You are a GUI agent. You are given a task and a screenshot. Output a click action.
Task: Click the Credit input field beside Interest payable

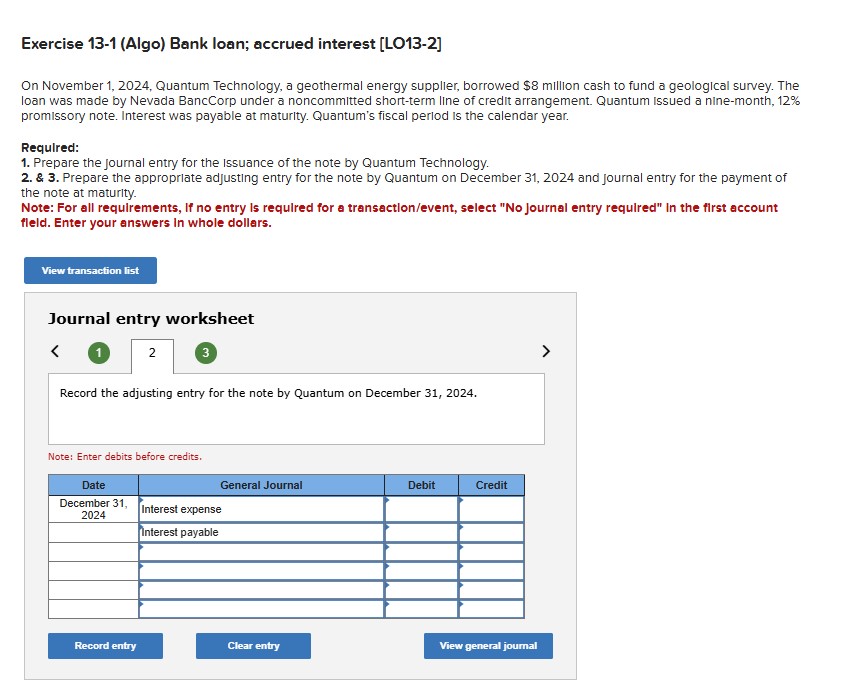(491, 533)
